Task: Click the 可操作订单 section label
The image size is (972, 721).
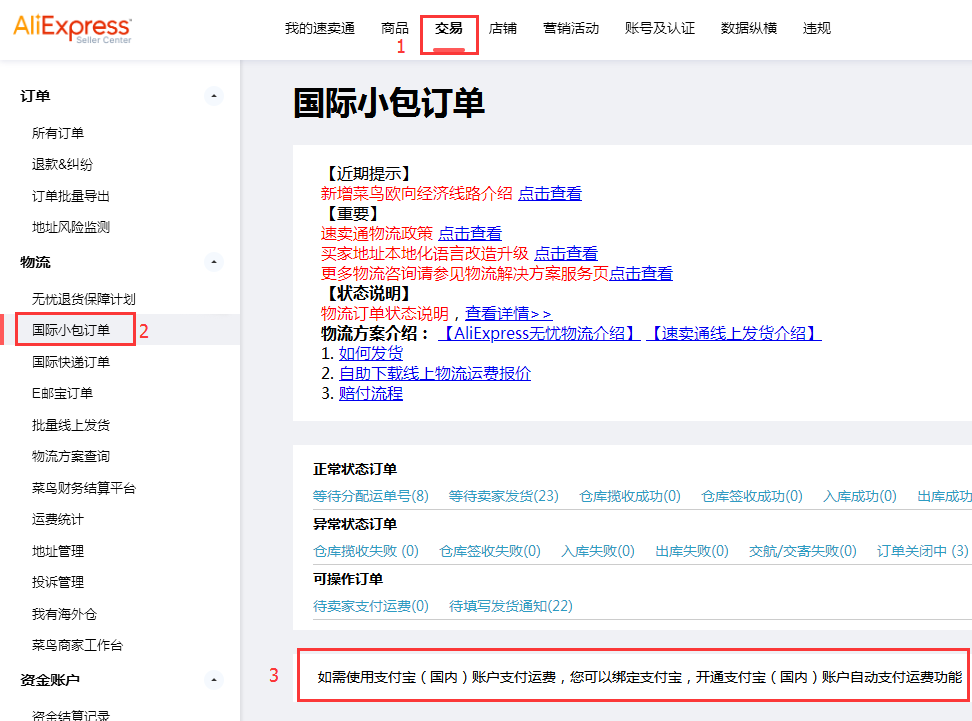Action: 348,579
